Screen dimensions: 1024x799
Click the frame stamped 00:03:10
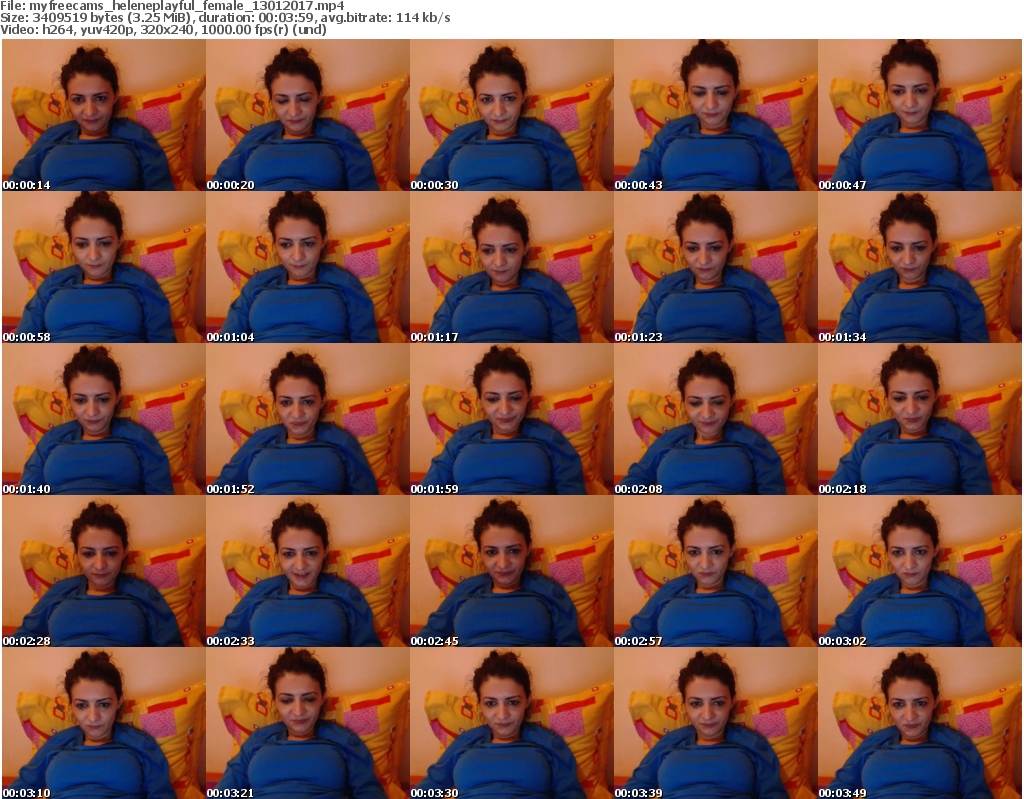click(x=104, y=723)
